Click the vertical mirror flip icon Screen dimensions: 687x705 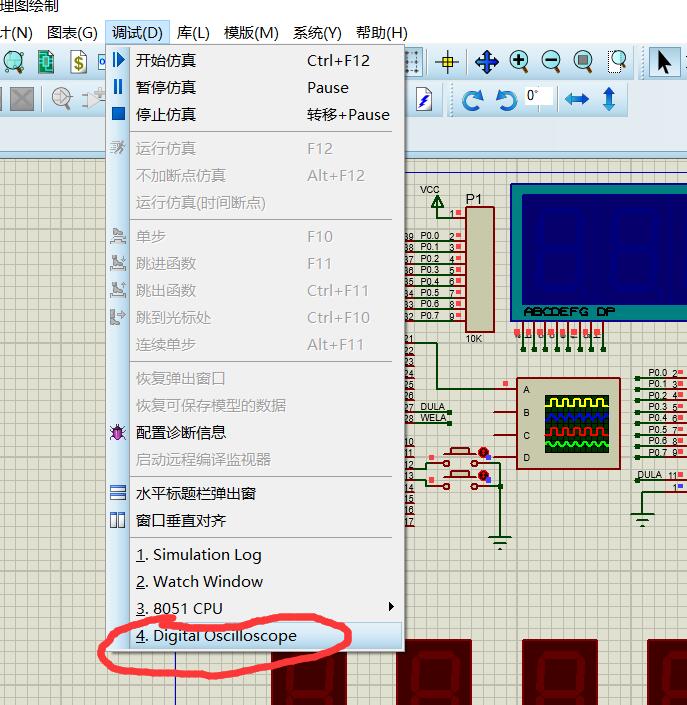point(609,99)
